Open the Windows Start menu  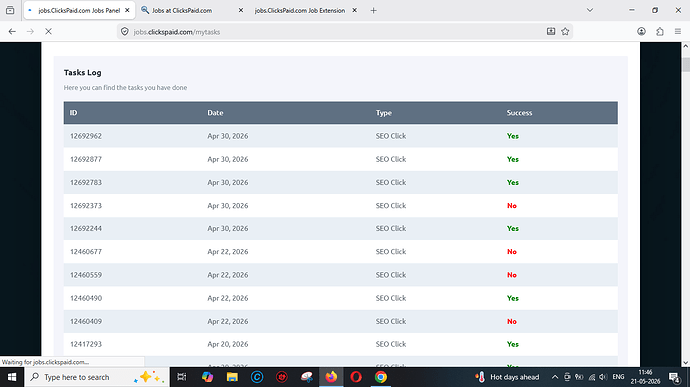12,377
